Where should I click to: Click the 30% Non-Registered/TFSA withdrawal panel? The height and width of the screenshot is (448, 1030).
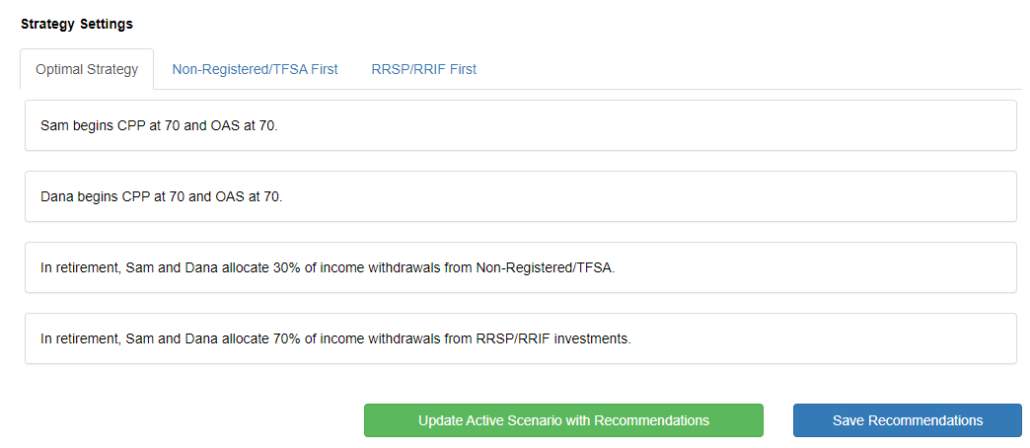click(520, 267)
